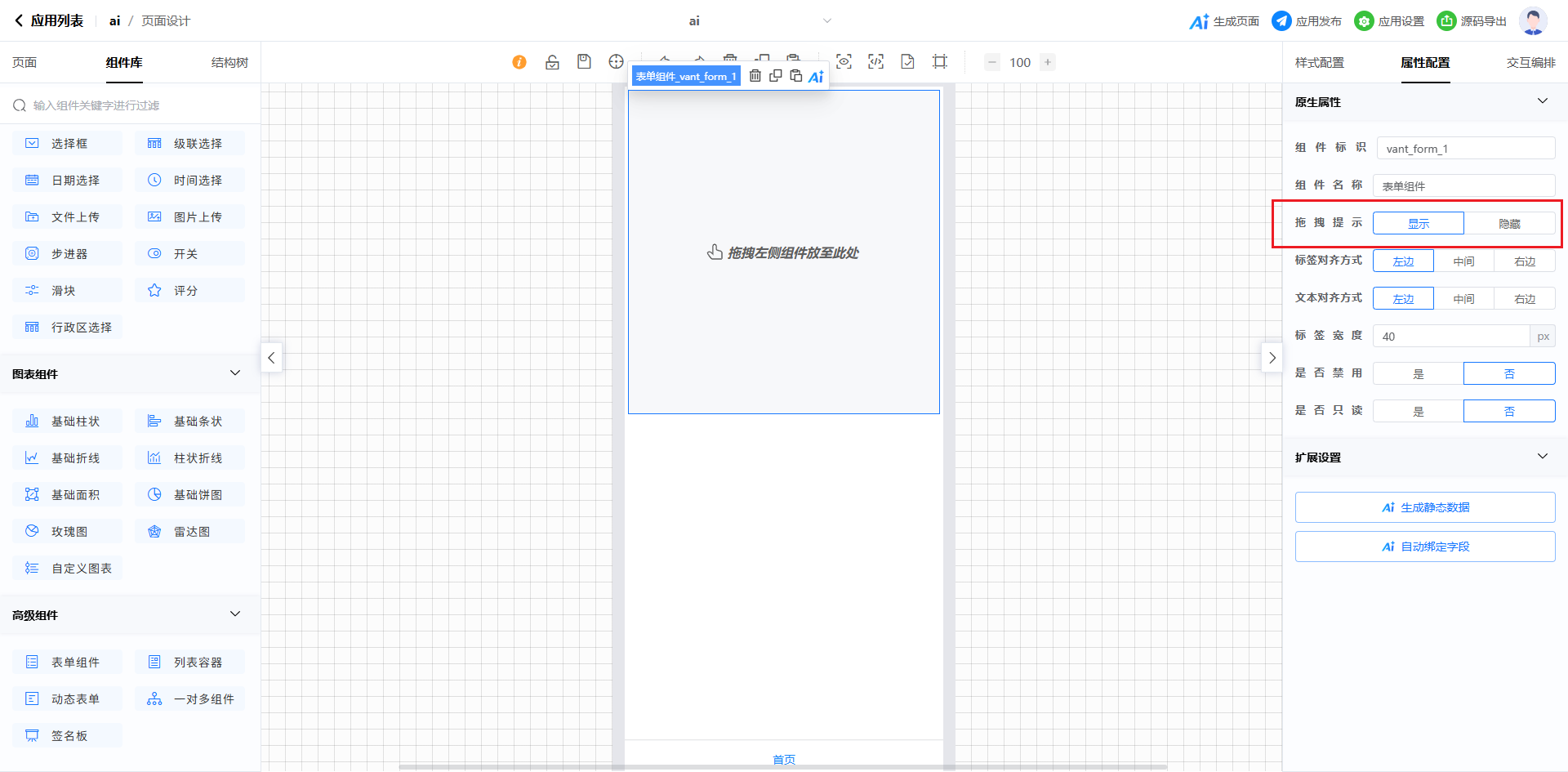Click the preview eye icon in toolbar
The width and height of the screenshot is (1568, 772).
(844, 62)
